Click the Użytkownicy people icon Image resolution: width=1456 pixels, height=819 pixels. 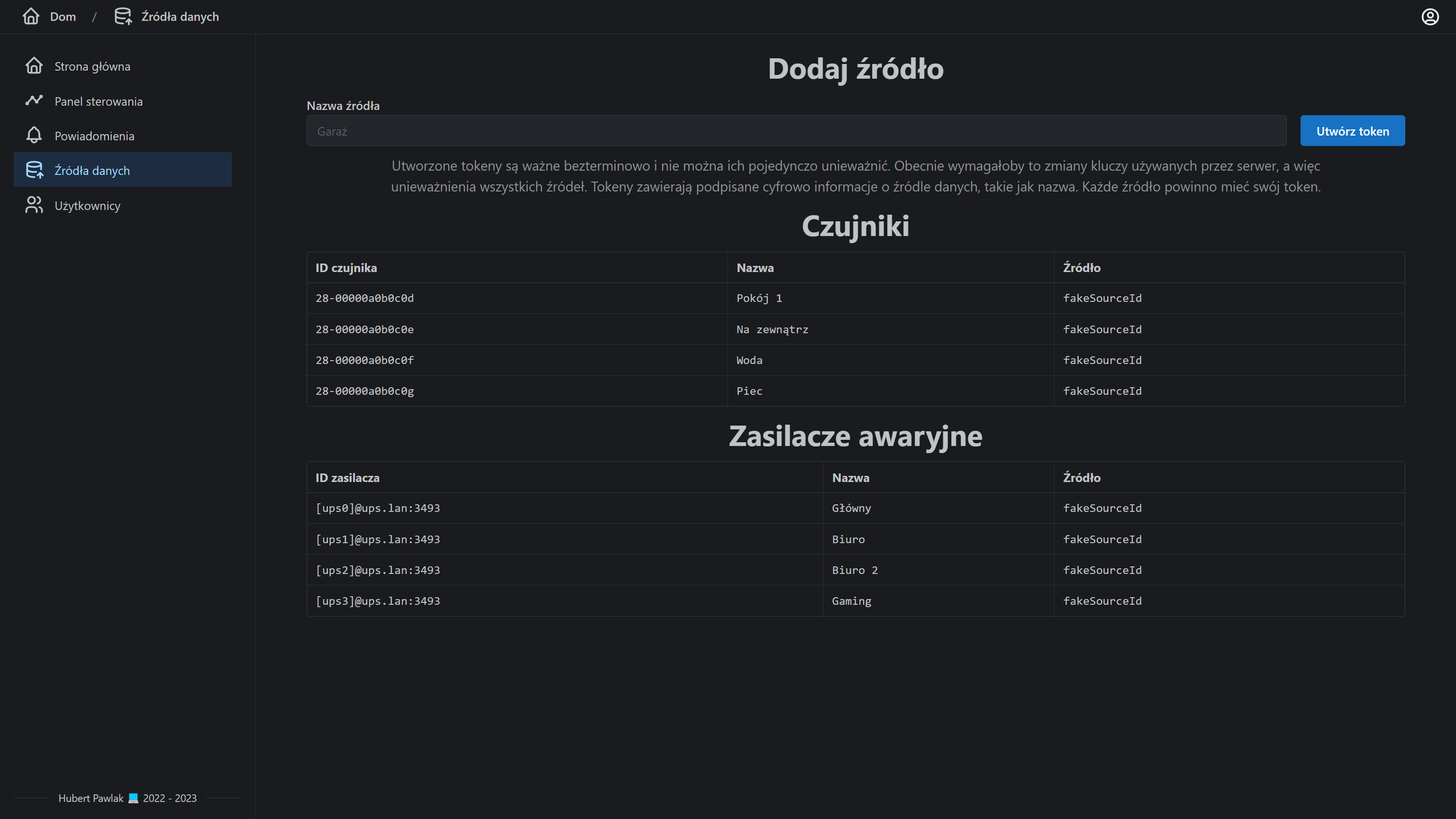(34, 205)
